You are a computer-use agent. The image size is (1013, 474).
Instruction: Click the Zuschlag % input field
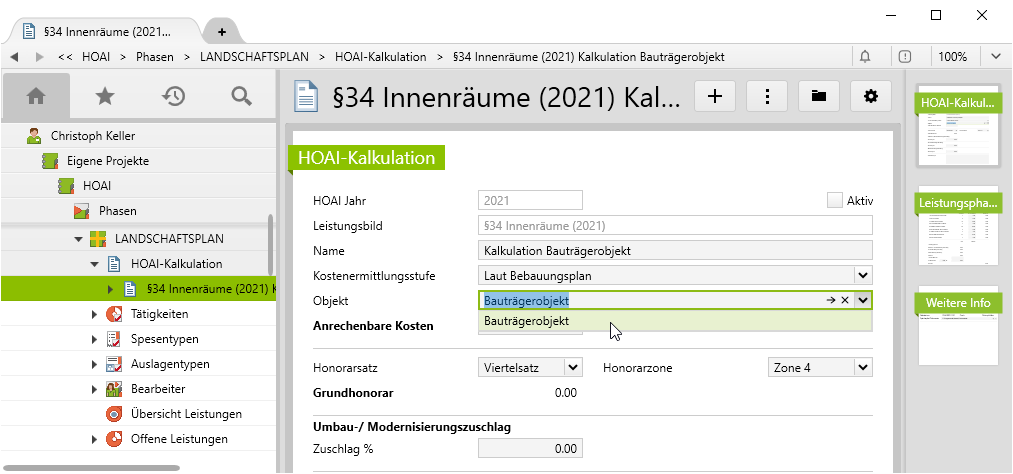531,449
